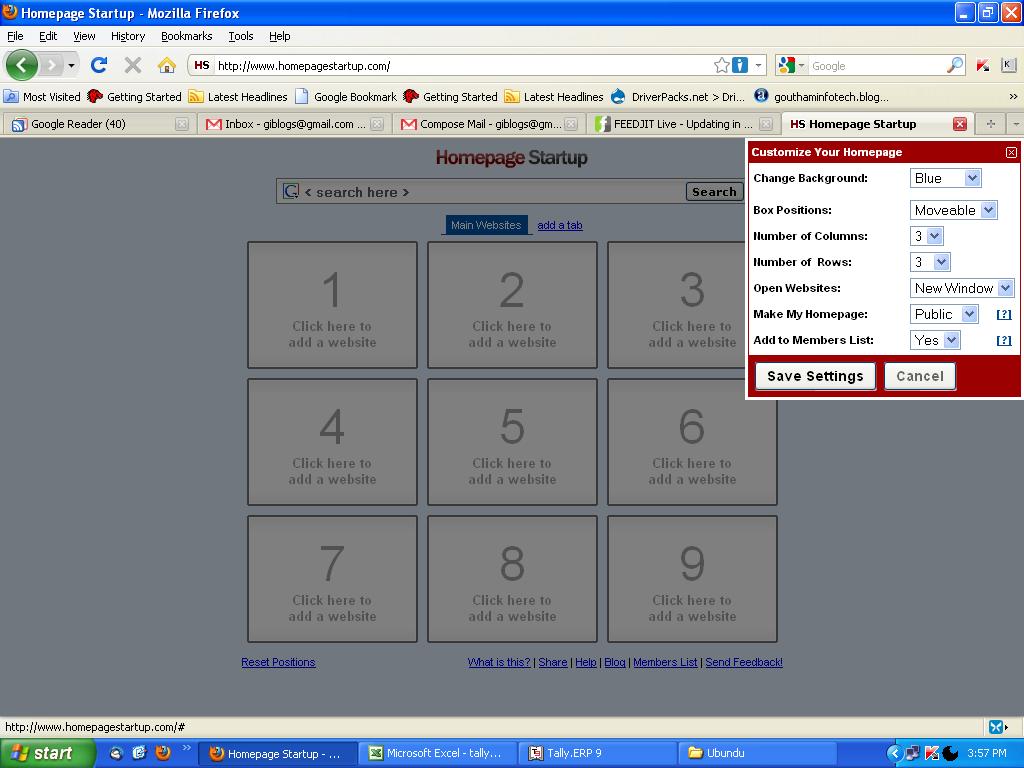This screenshot has width=1024, height=768.
Task: Click the magnifier search icon in Google box
Action: tap(955, 65)
